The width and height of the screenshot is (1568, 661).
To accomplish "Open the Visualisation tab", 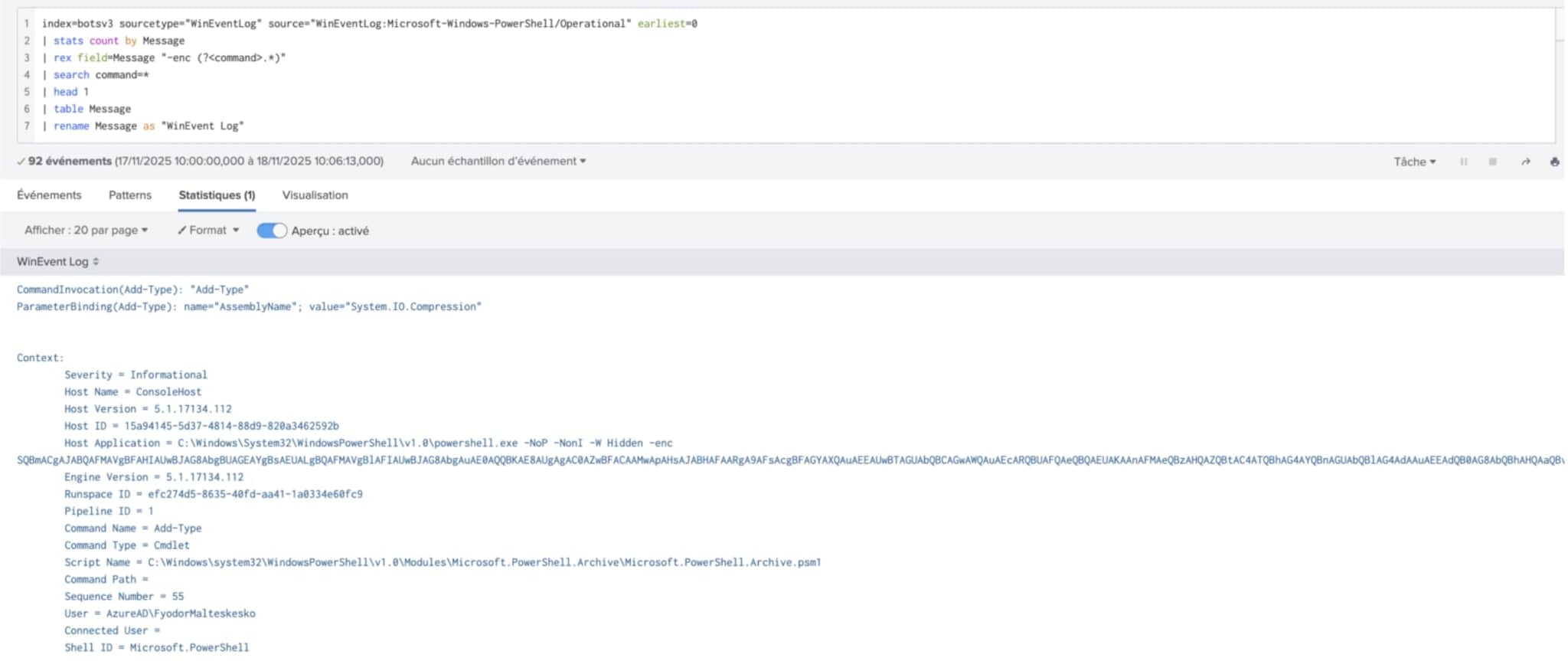I will click(315, 195).
